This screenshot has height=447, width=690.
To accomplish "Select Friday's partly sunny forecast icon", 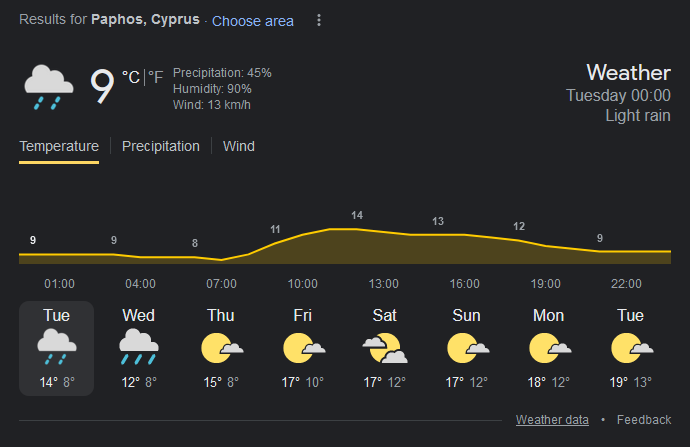I will click(x=304, y=348).
